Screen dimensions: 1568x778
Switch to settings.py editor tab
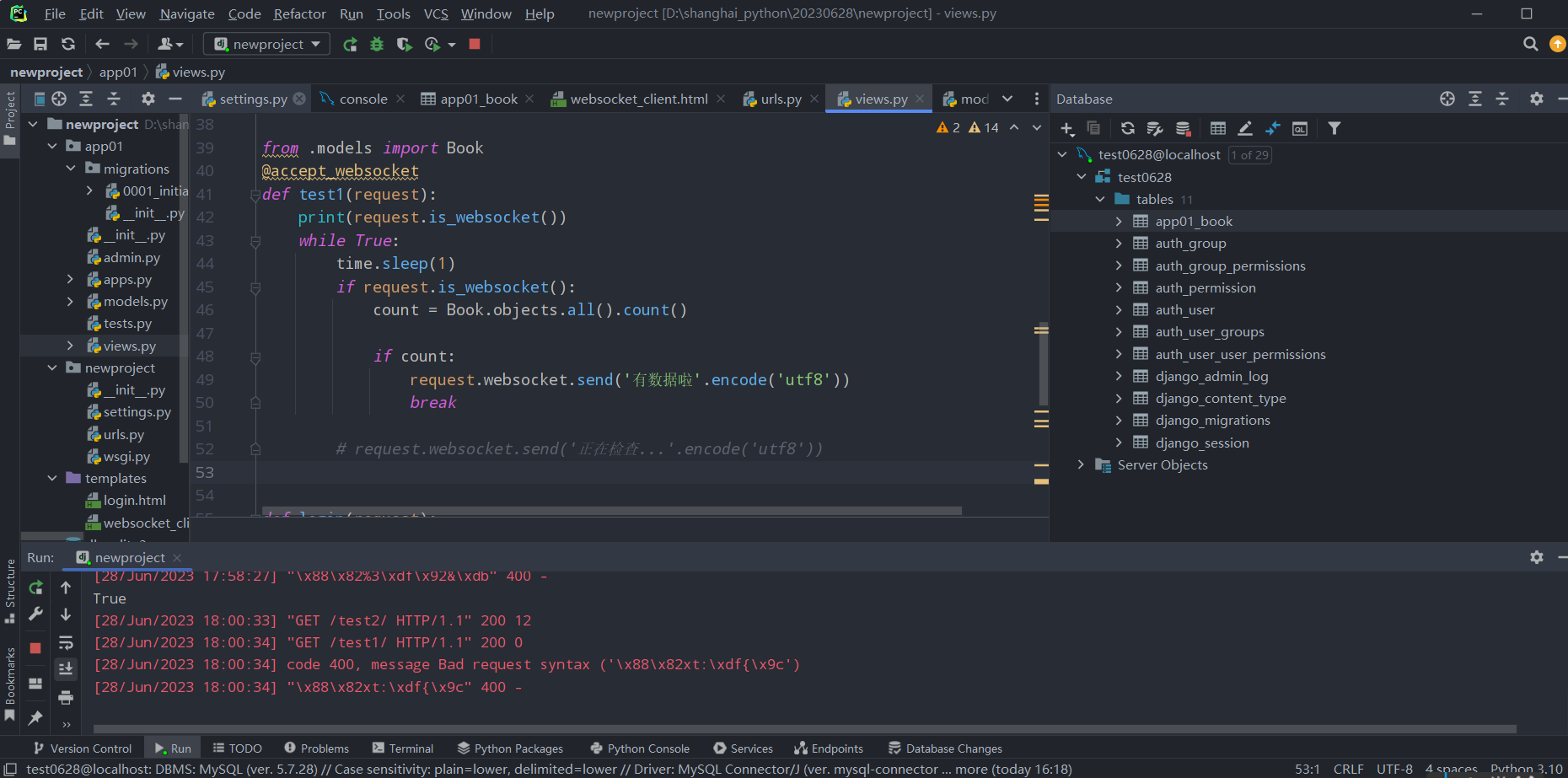tap(253, 99)
